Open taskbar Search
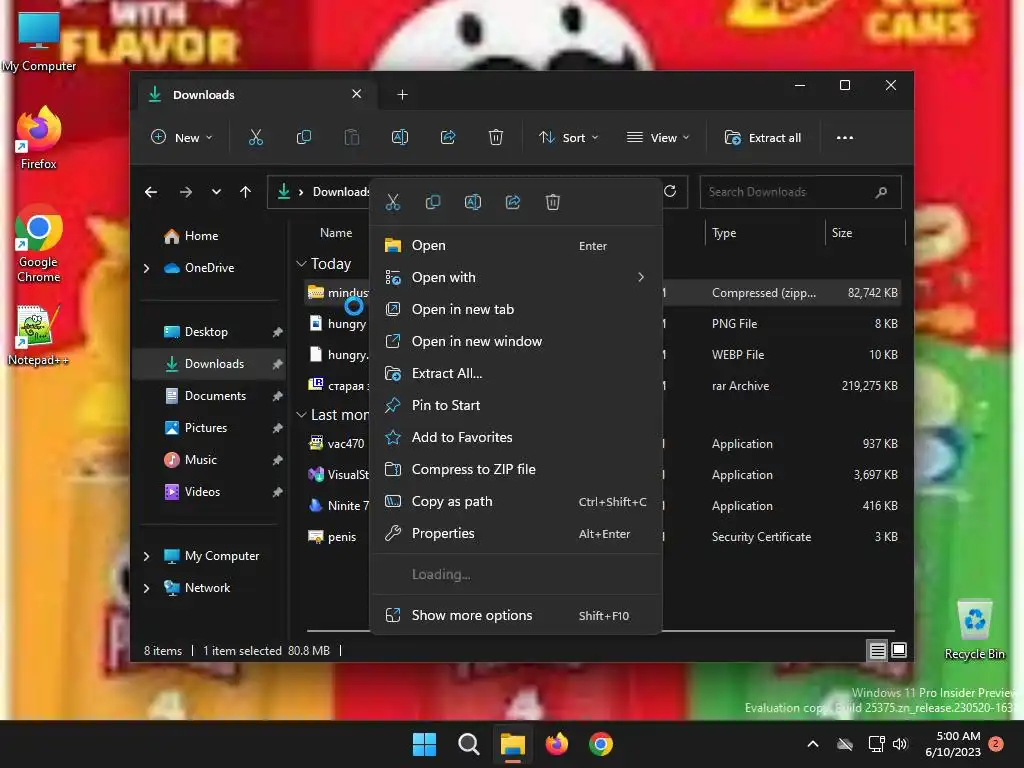This screenshot has width=1024, height=768. tap(468, 744)
